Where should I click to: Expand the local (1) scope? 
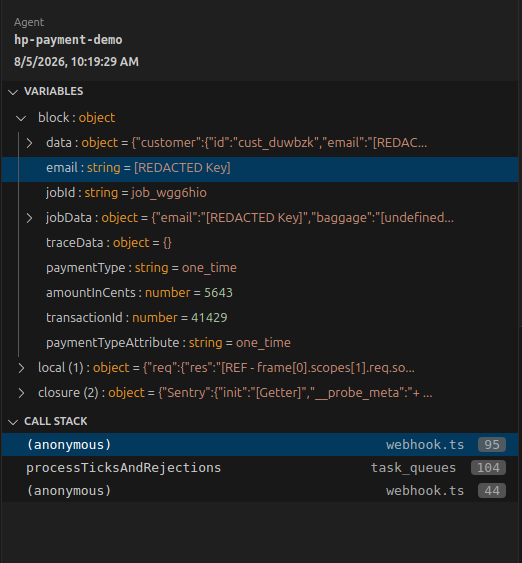(21, 368)
